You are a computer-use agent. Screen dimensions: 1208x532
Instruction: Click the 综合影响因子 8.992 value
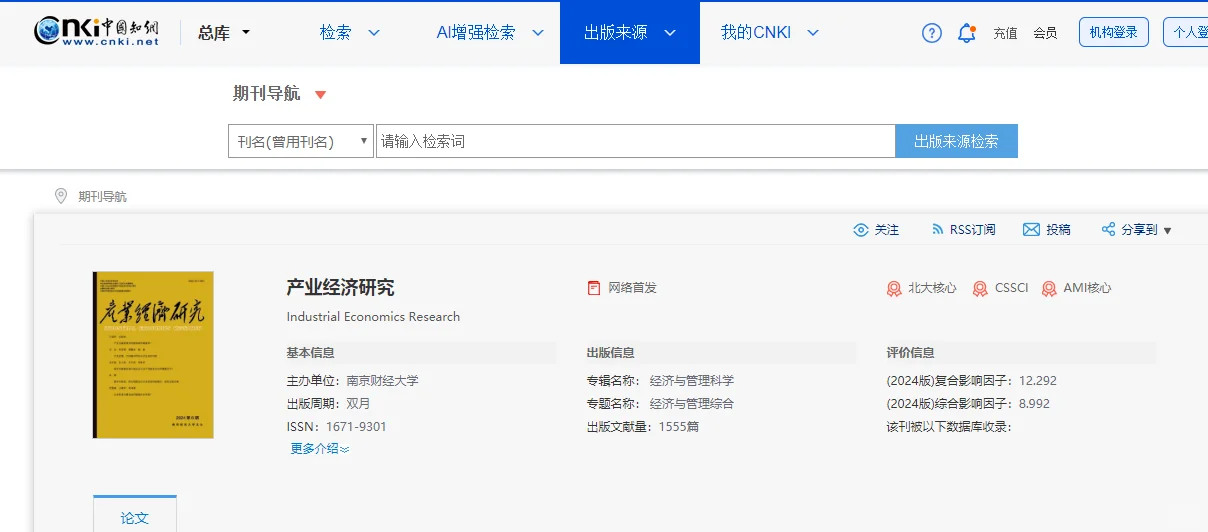[1034, 404]
